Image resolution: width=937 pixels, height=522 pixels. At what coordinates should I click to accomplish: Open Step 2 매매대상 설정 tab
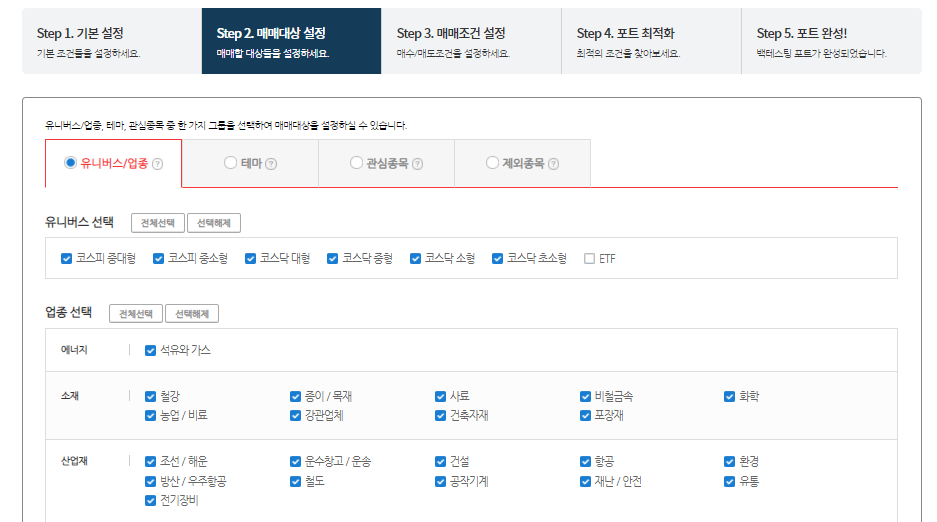tap(292, 41)
